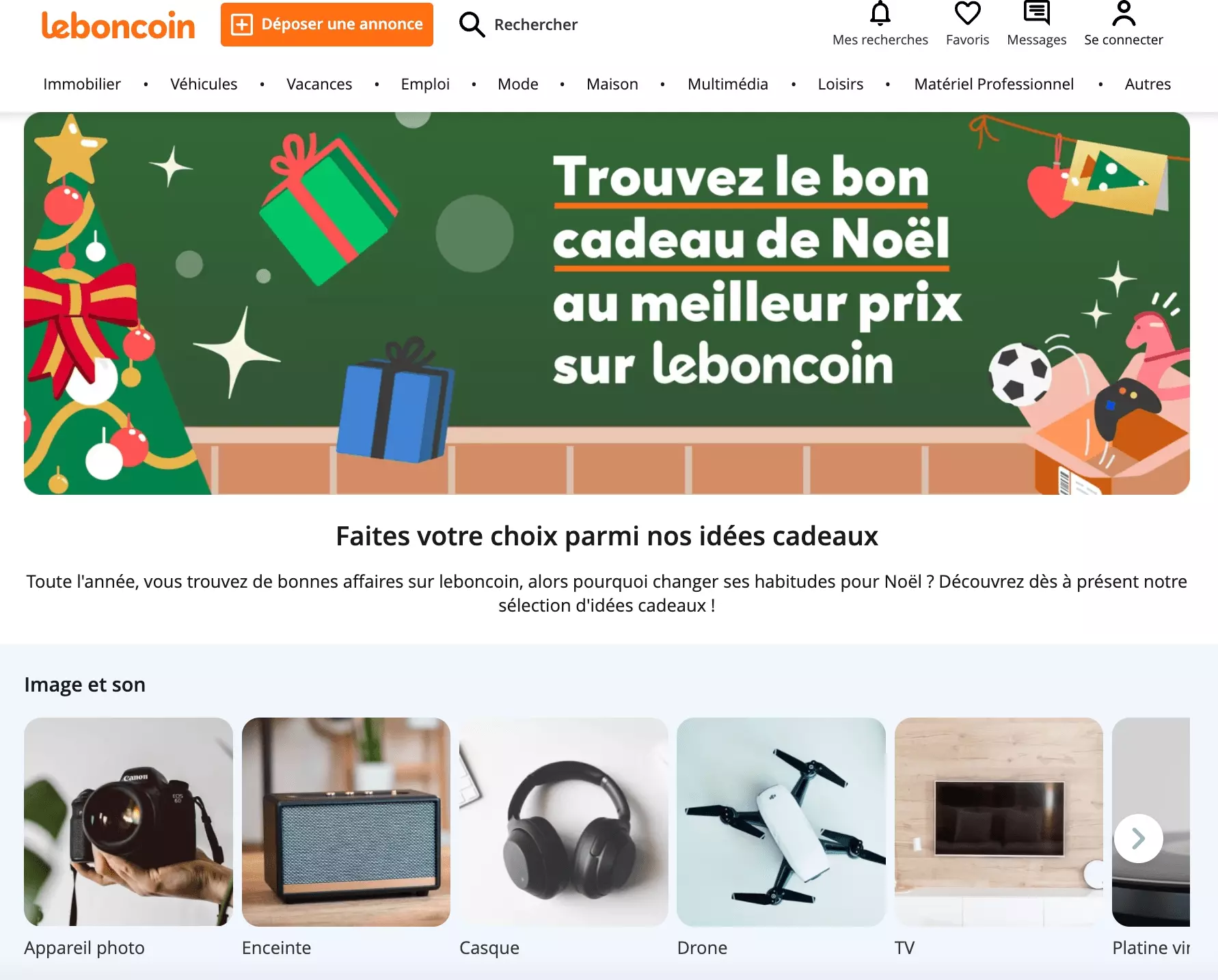Select the Appareil photo thumbnail
This screenshot has height=980, width=1218.
point(128,822)
